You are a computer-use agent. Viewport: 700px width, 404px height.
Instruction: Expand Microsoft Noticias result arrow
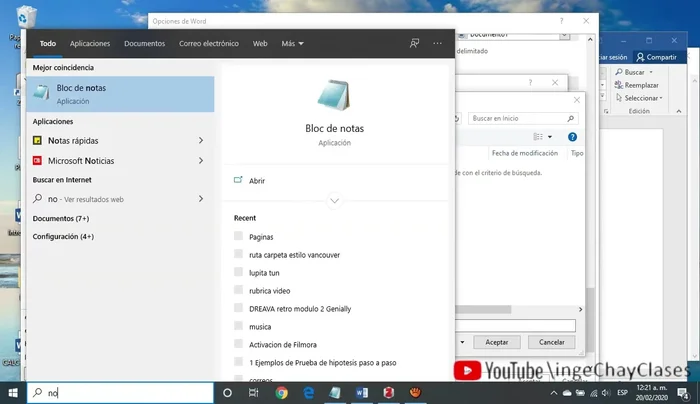pos(201,160)
